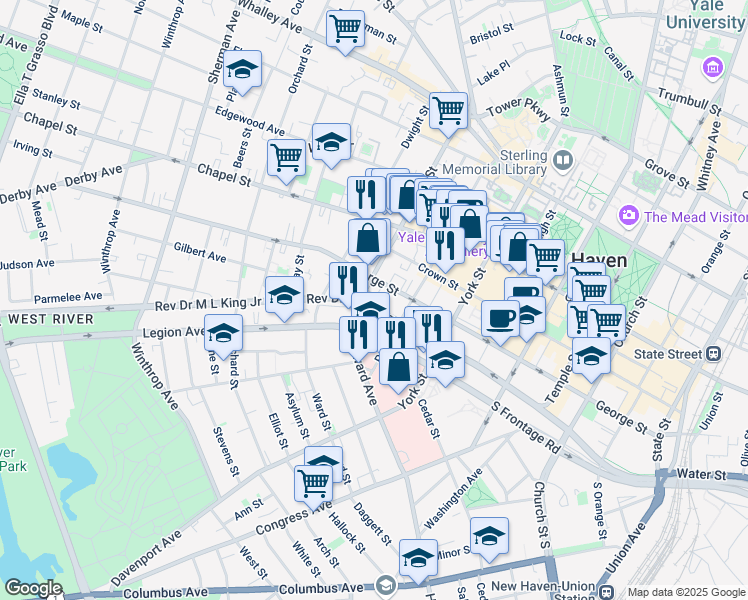Viewport: 748px width, 600px height.
Task: Open the graduation cap marker on Rev Dr M L King Jr
Action: pyautogui.click(x=284, y=295)
